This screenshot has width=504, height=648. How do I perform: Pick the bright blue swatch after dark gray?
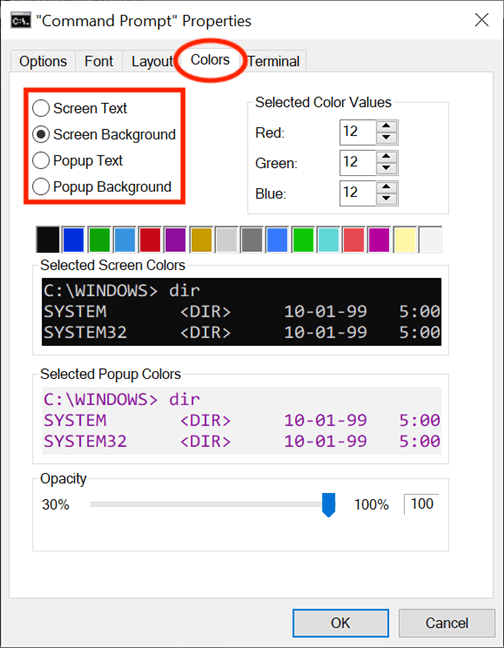pyautogui.click(x=277, y=239)
